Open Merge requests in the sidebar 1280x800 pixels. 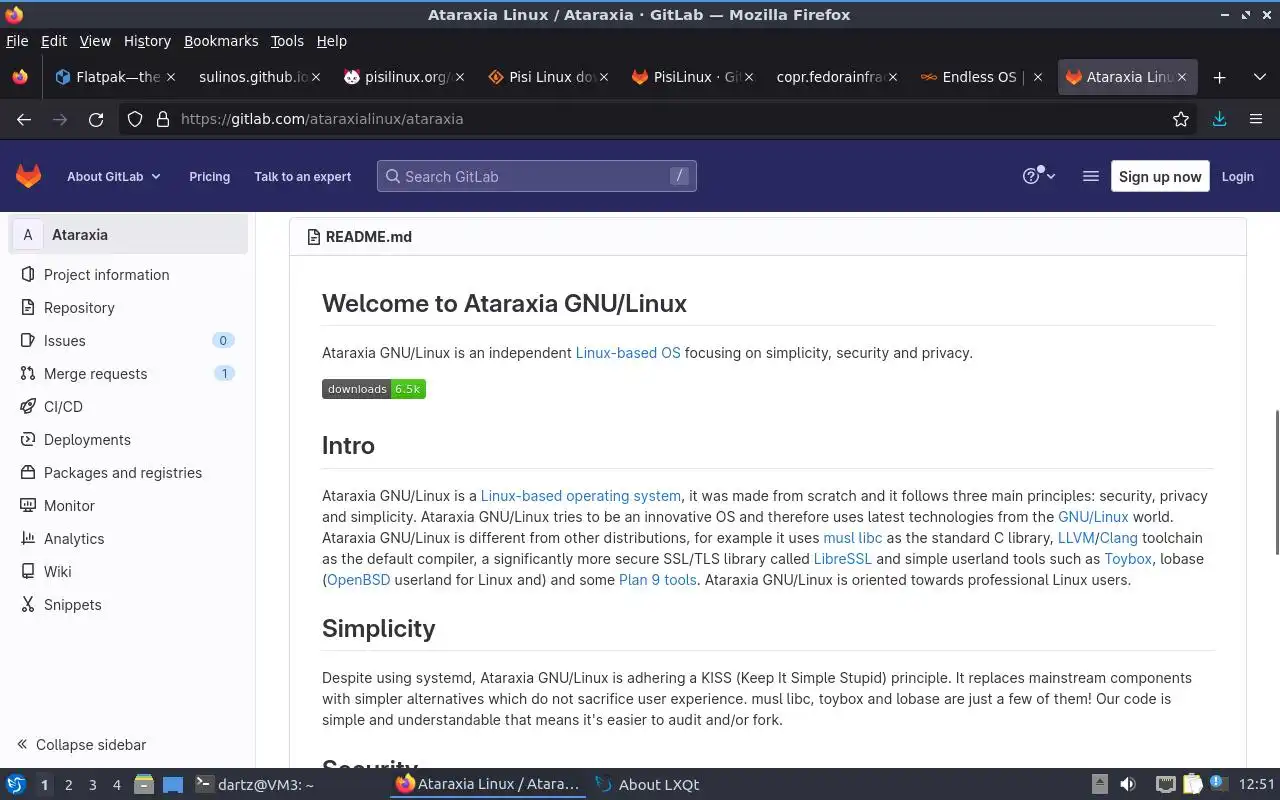[128, 374]
